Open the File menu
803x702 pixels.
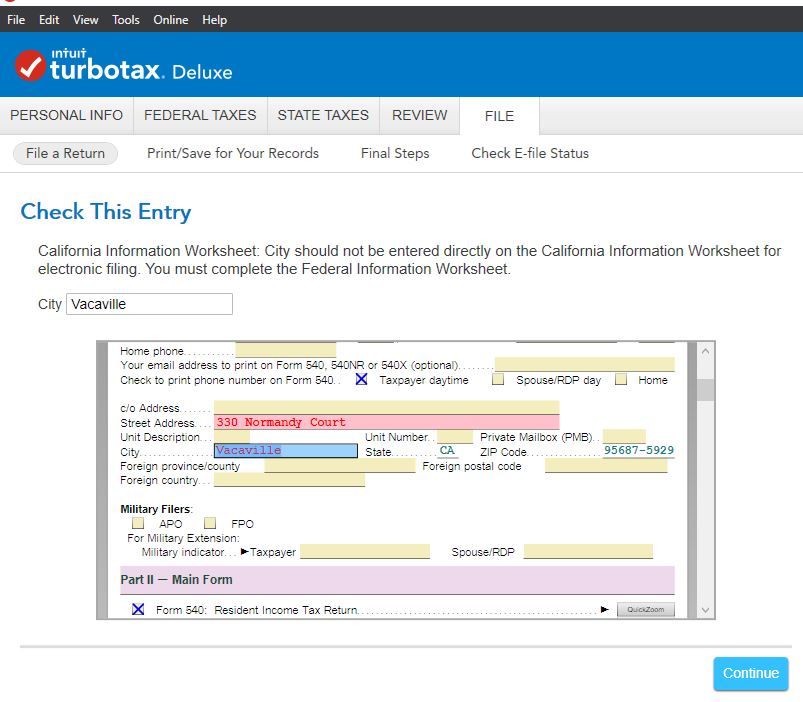click(x=16, y=20)
